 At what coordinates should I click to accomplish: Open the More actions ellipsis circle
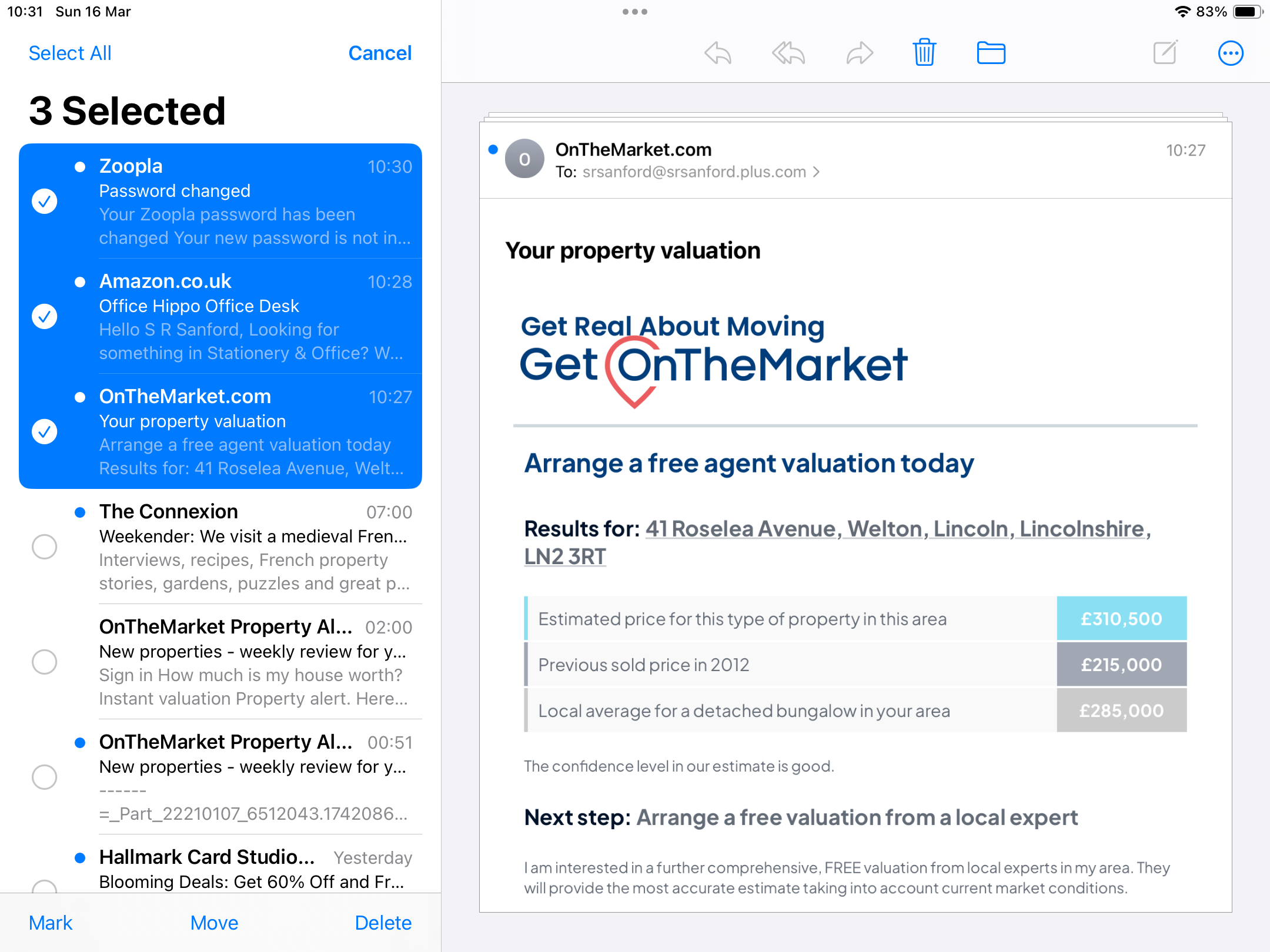point(1231,53)
